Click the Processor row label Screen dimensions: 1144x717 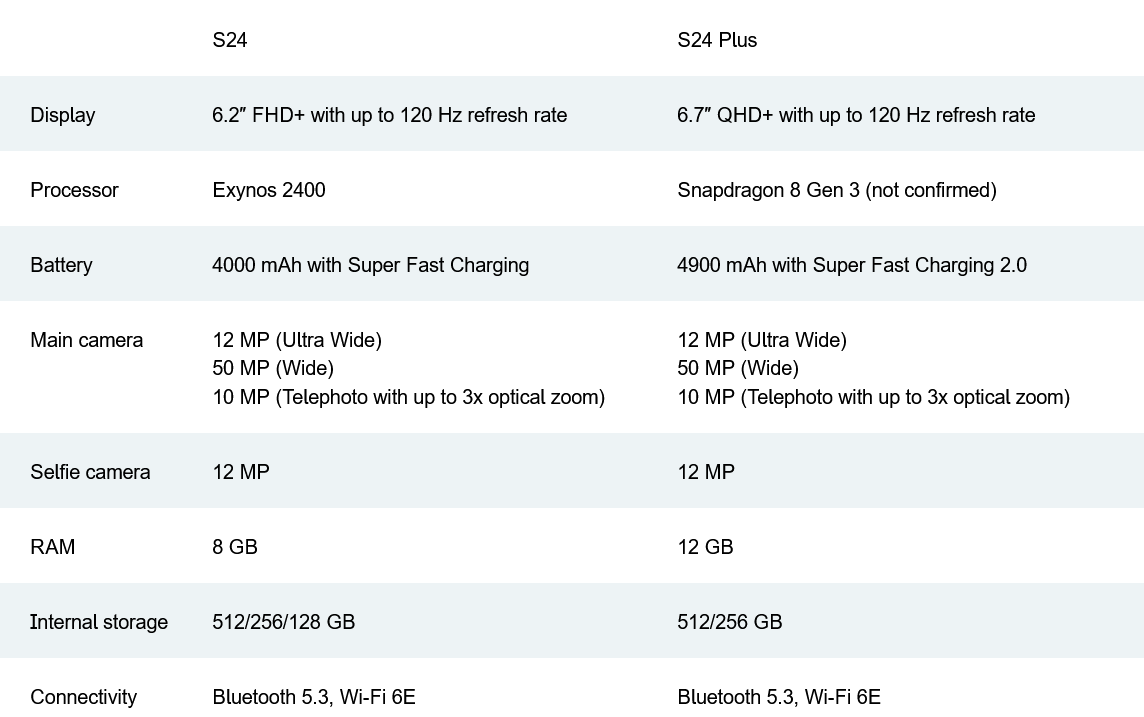click(x=74, y=190)
